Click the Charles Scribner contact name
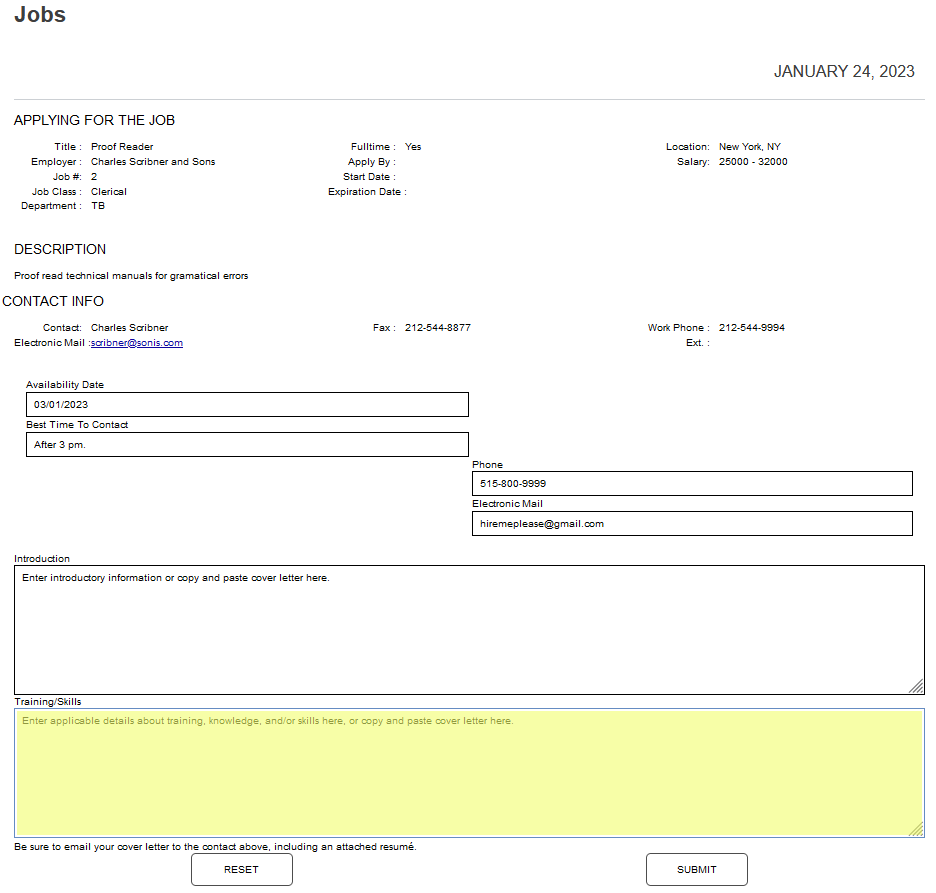 click(x=129, y=327)
